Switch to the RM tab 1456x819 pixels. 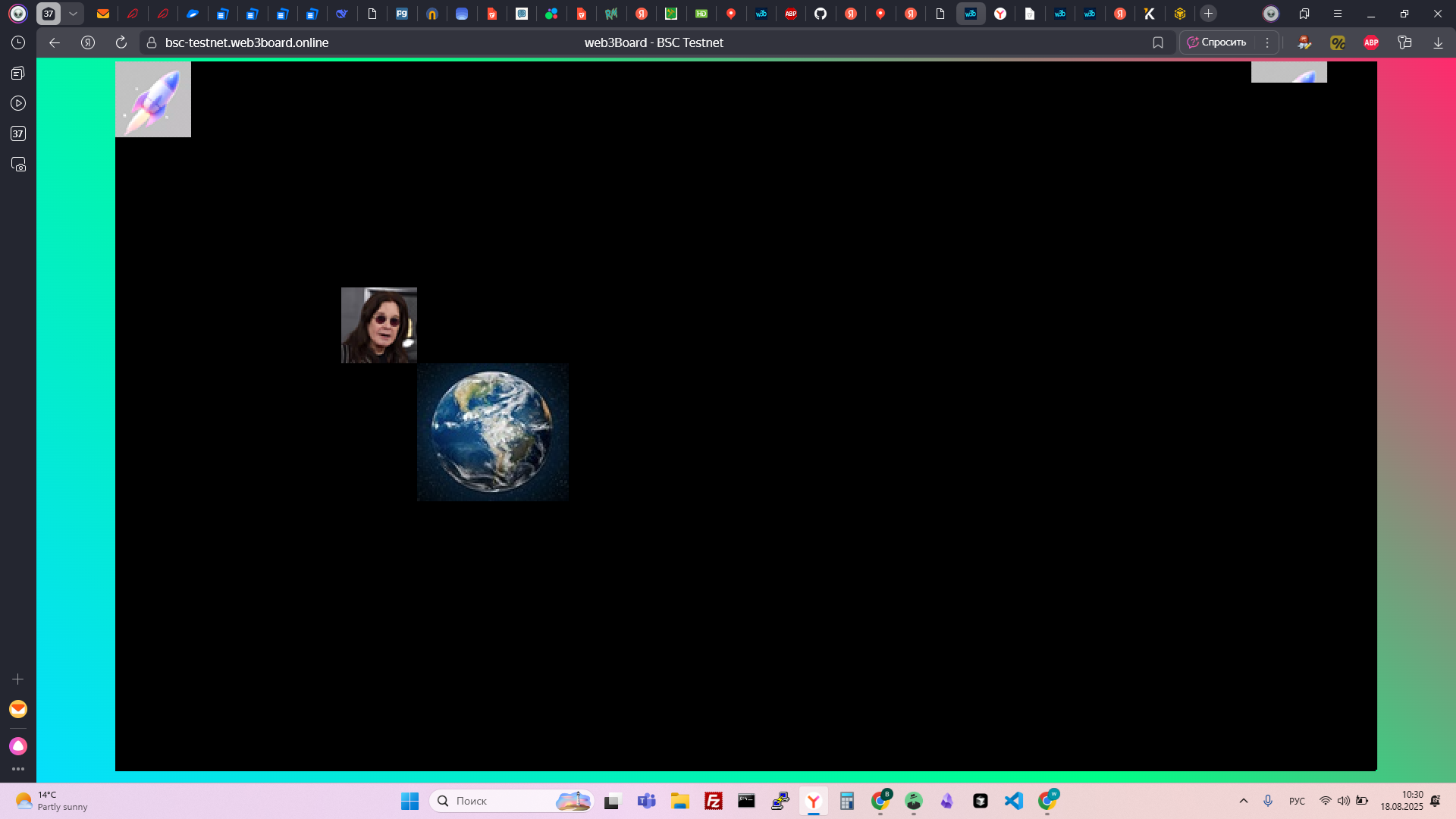tap(611, 14)
